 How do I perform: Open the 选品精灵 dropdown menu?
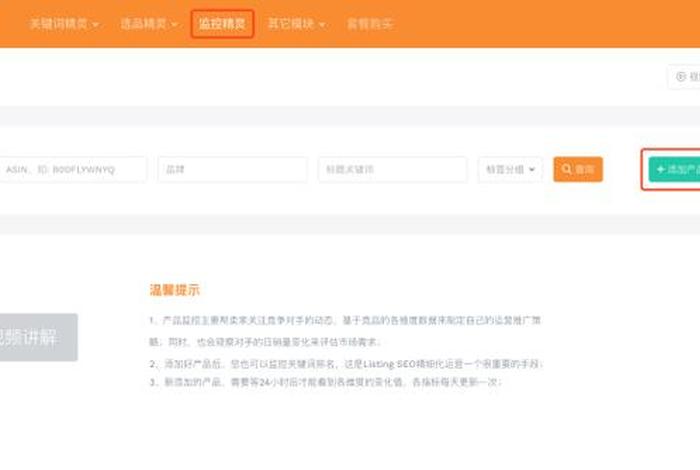[x=149, y=24]
